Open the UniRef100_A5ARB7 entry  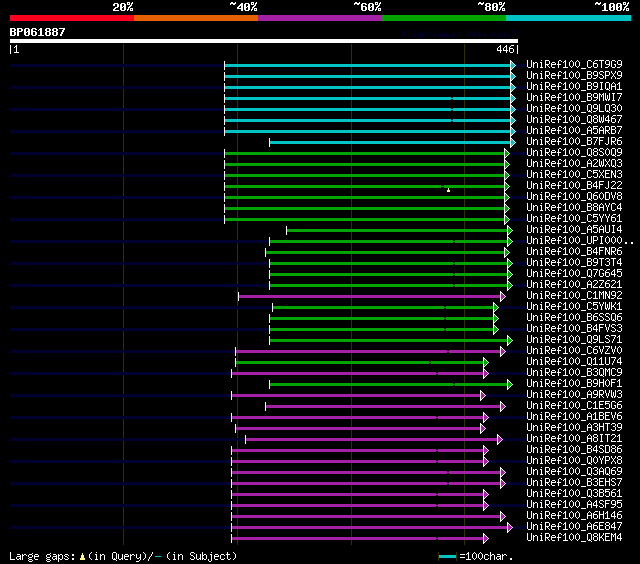point(574,131)
